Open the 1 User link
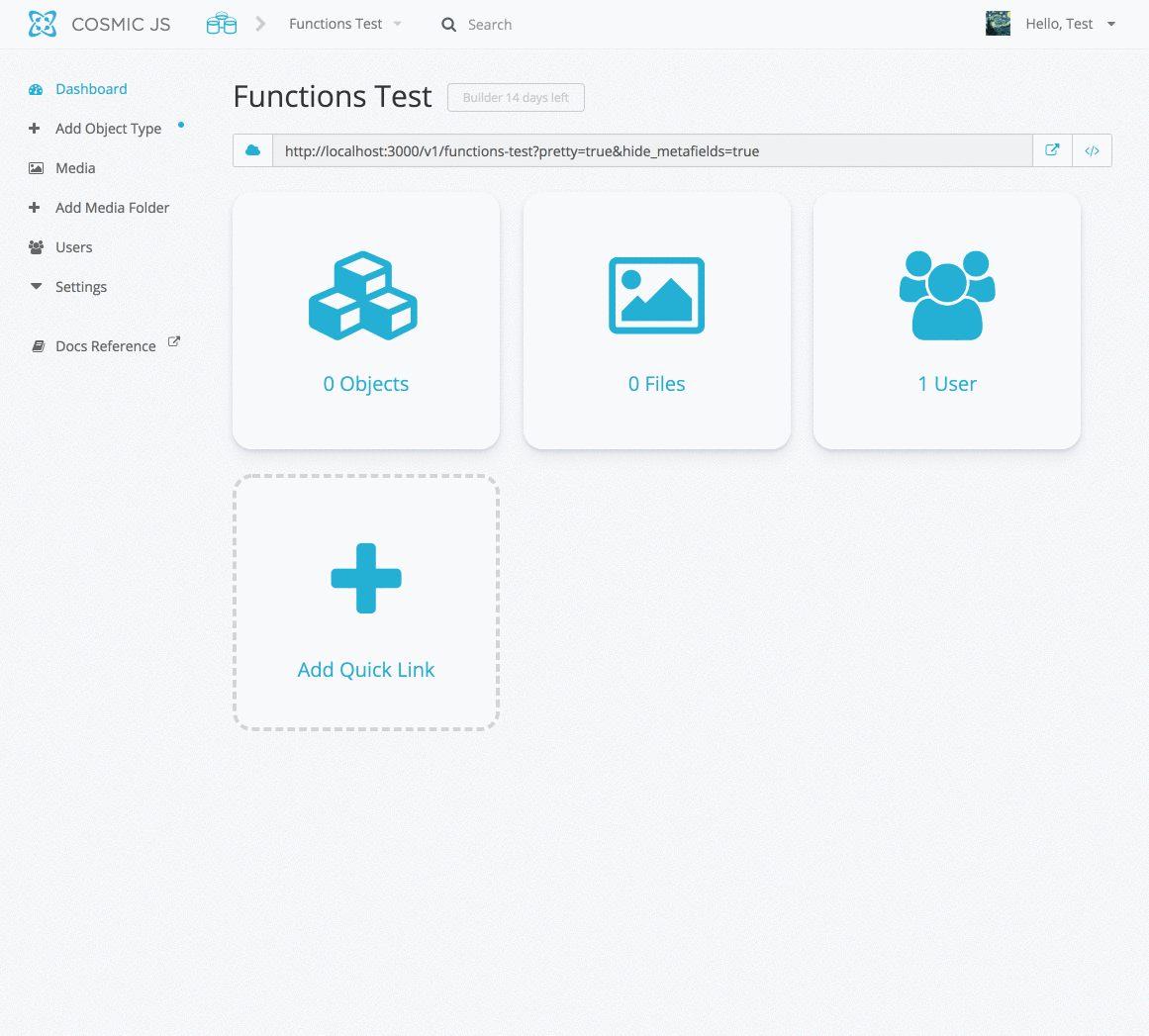The image size is (1149, 1036). pyautogui.click(x=947, y=384)
